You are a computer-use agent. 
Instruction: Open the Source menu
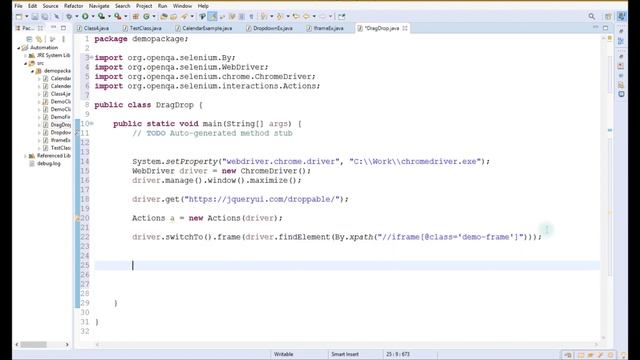point(51,6)
